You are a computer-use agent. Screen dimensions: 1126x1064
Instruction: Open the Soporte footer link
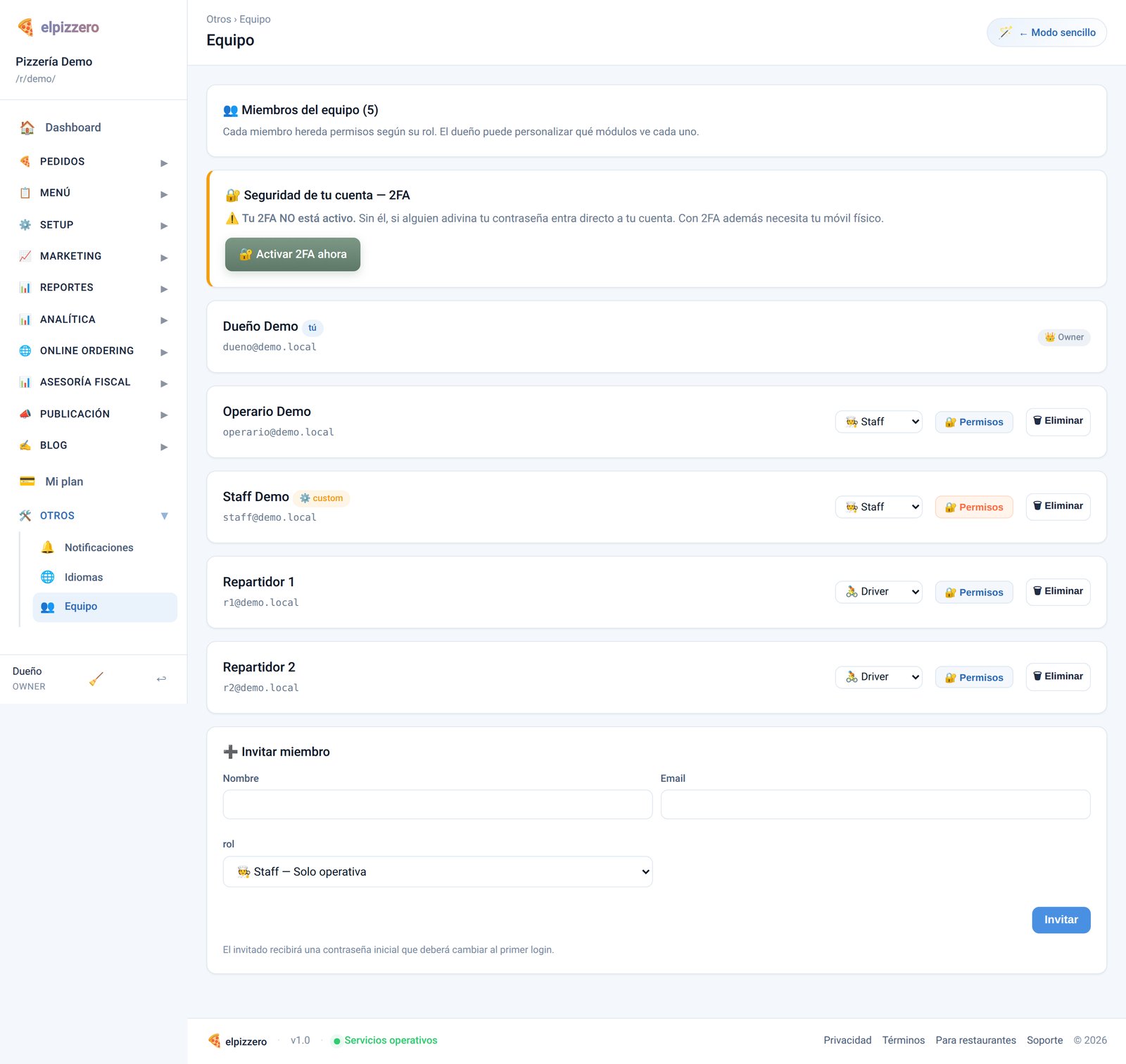(1044, 1040)
